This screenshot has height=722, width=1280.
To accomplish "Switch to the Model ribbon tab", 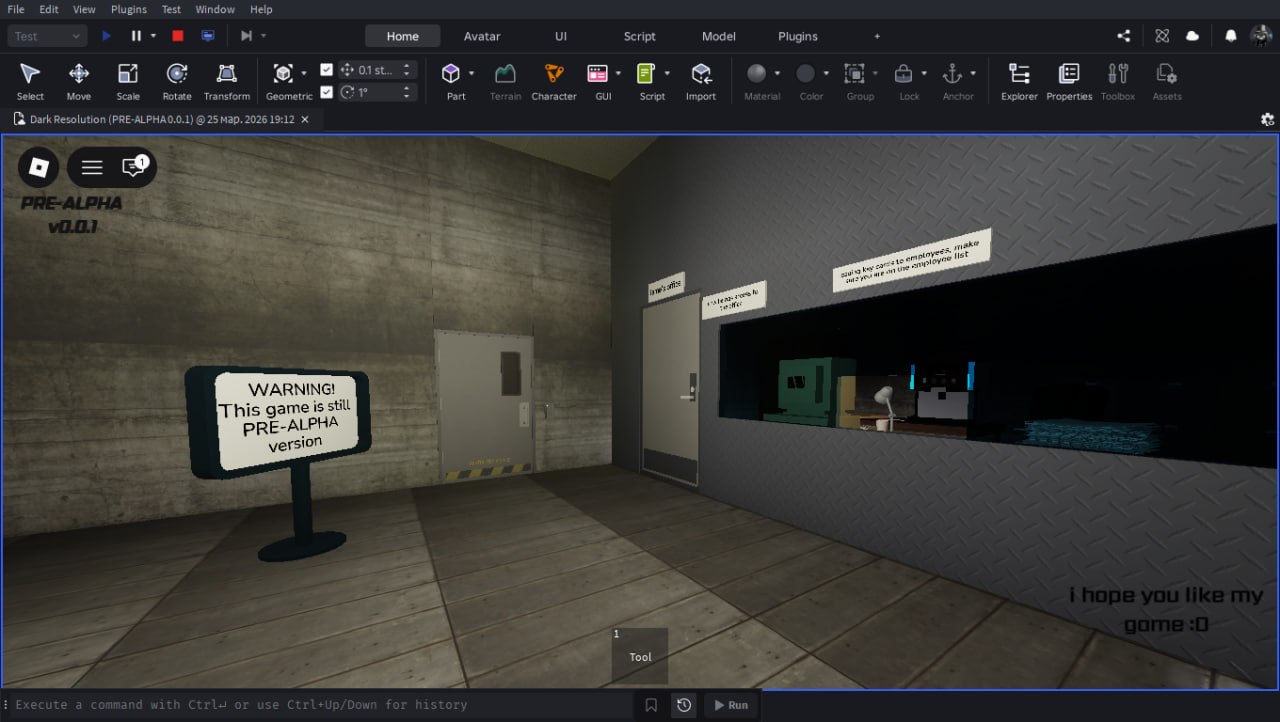I will [719, 36].
